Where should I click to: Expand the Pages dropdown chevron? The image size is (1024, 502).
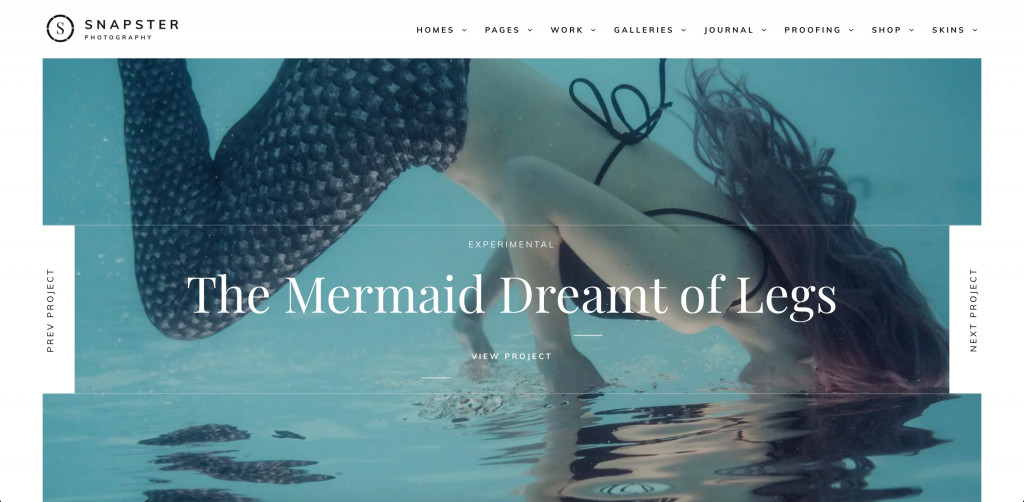click(x=530, y=30)
